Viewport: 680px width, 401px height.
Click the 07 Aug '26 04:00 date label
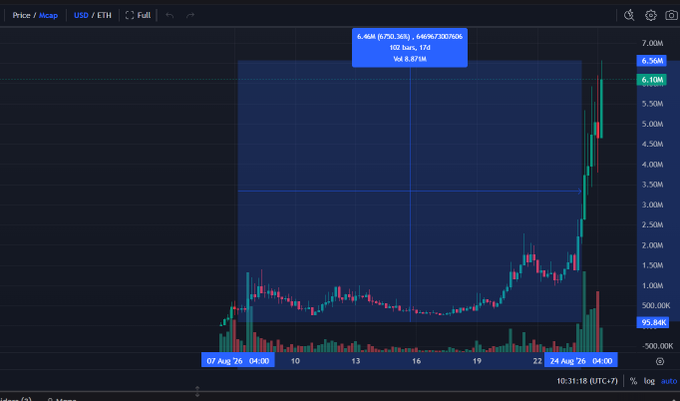click(238, 361)
